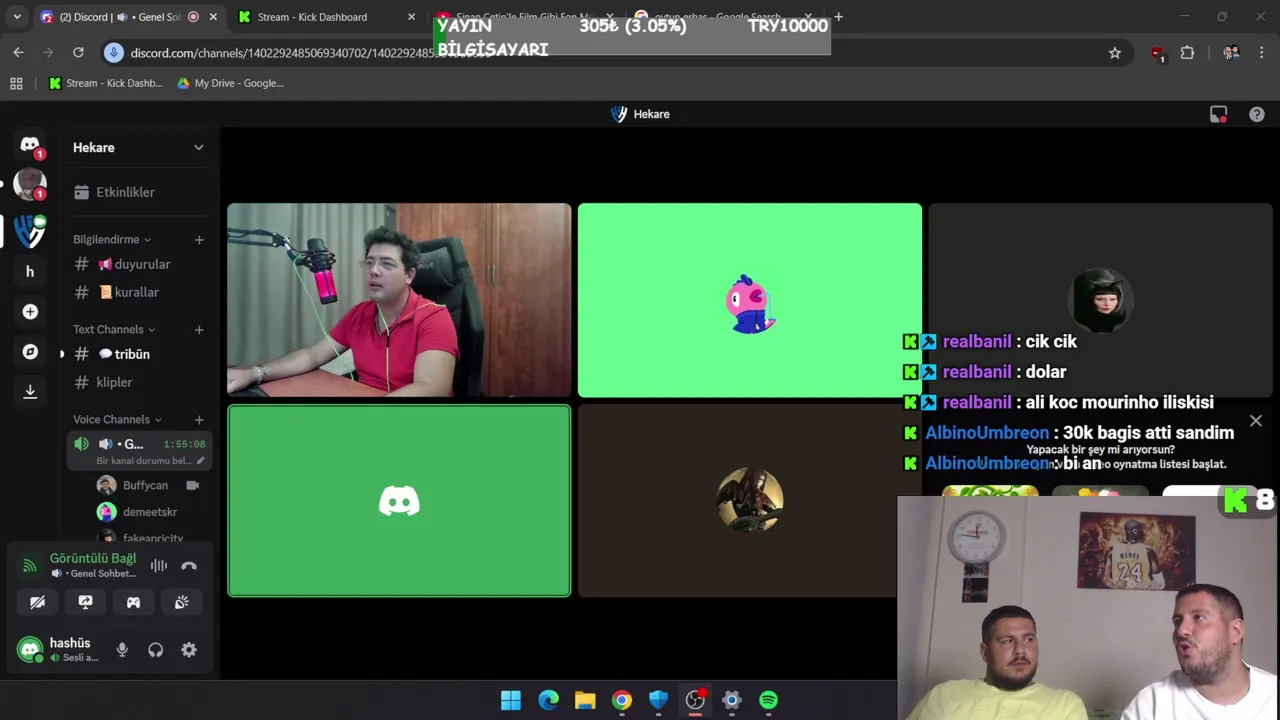Share your screen button

tap(85, 602)
